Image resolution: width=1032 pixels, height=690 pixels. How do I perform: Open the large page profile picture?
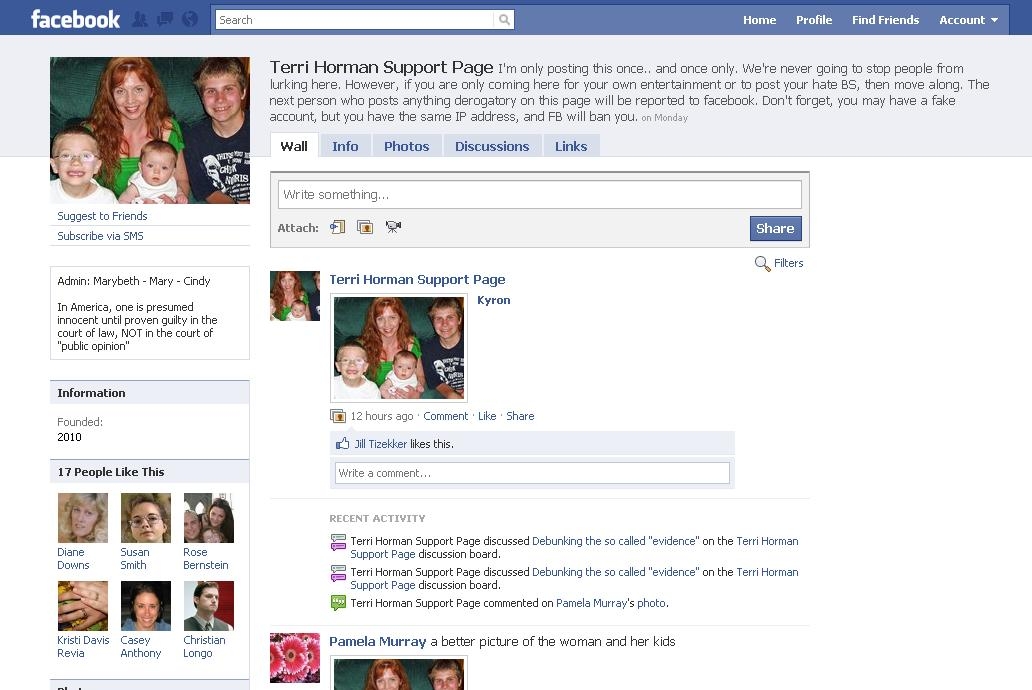point(150,130)
